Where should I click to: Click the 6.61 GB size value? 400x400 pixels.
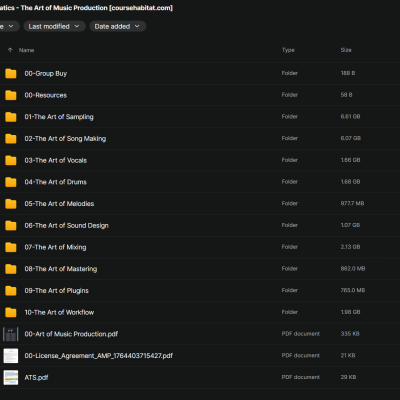350,117
